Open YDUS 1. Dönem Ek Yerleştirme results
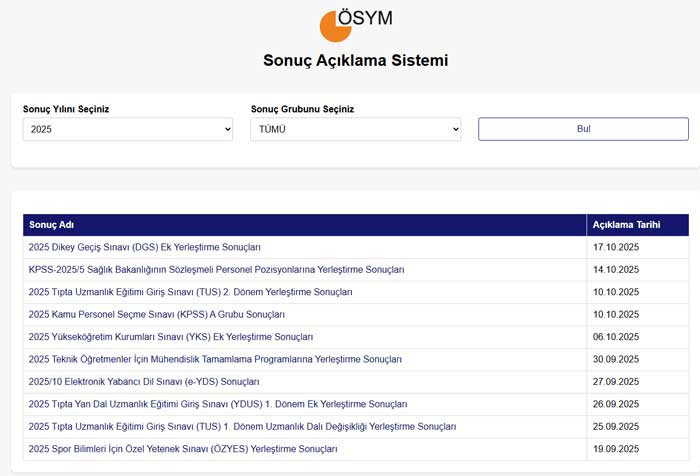The image size is (700, 476). pos(218,404)
